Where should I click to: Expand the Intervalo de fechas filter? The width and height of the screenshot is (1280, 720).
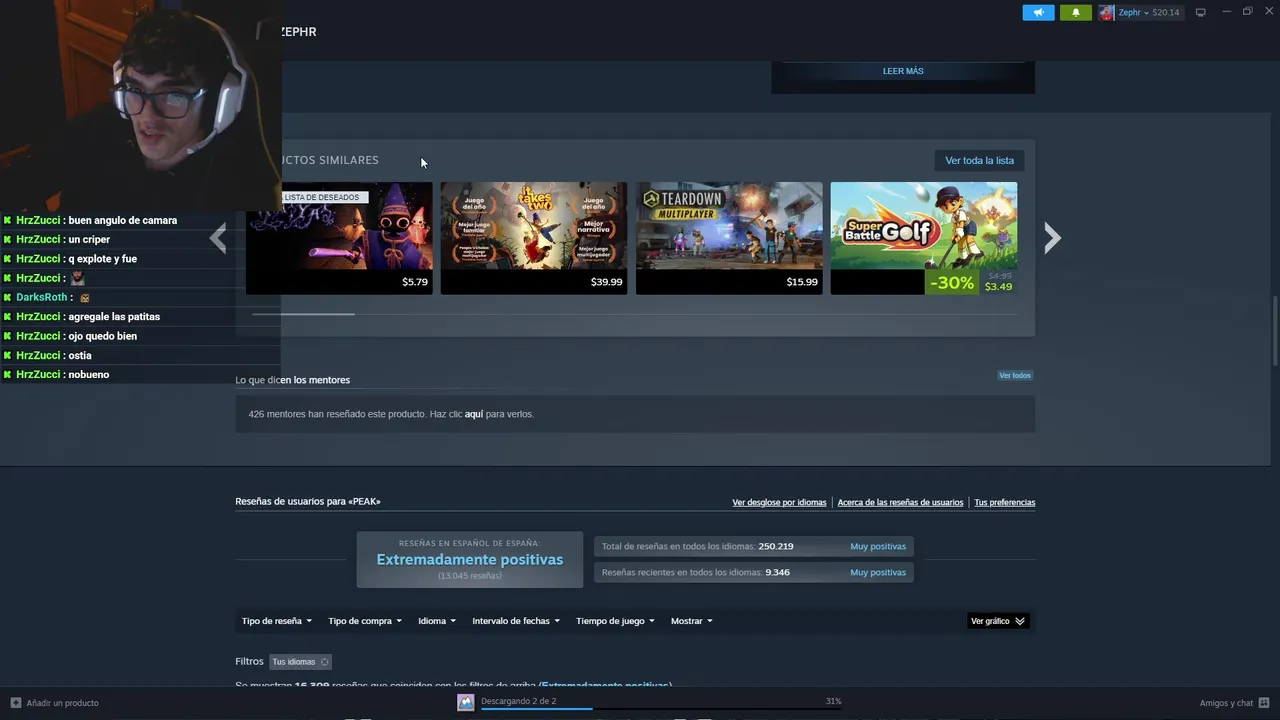tap(516, 621)
